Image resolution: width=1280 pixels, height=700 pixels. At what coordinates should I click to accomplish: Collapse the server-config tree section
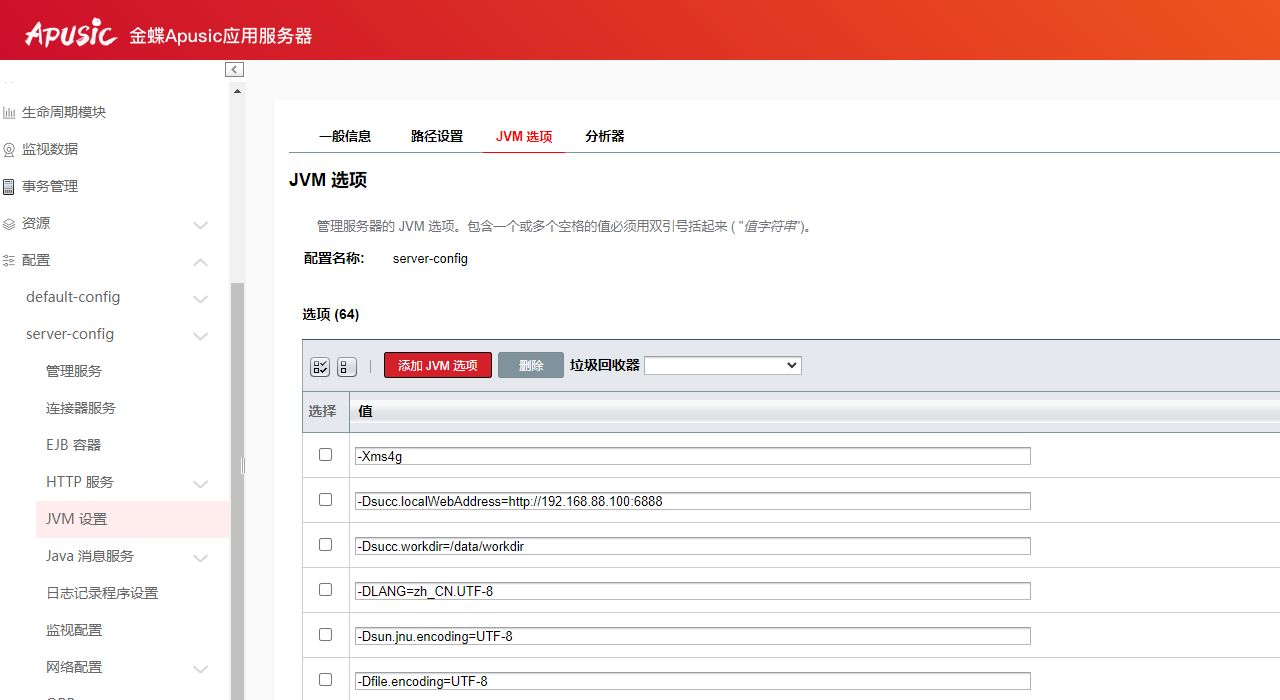(x=200, y=334)
